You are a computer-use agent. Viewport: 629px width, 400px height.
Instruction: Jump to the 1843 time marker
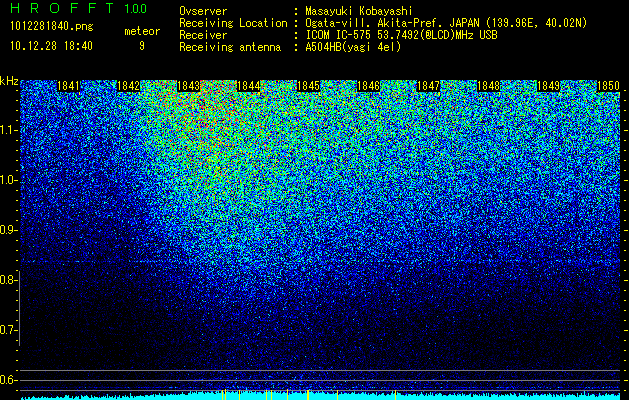(x=189, y=86)
